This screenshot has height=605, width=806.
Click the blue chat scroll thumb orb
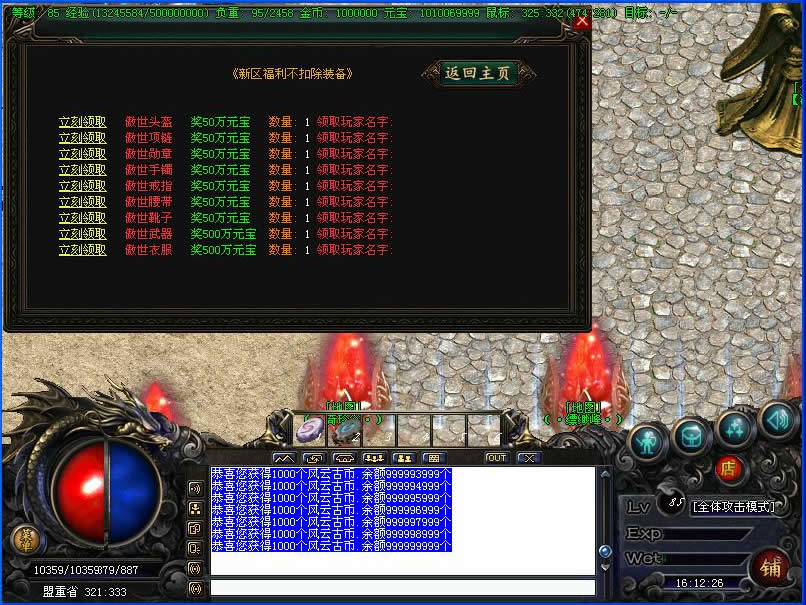click(605, 552)
